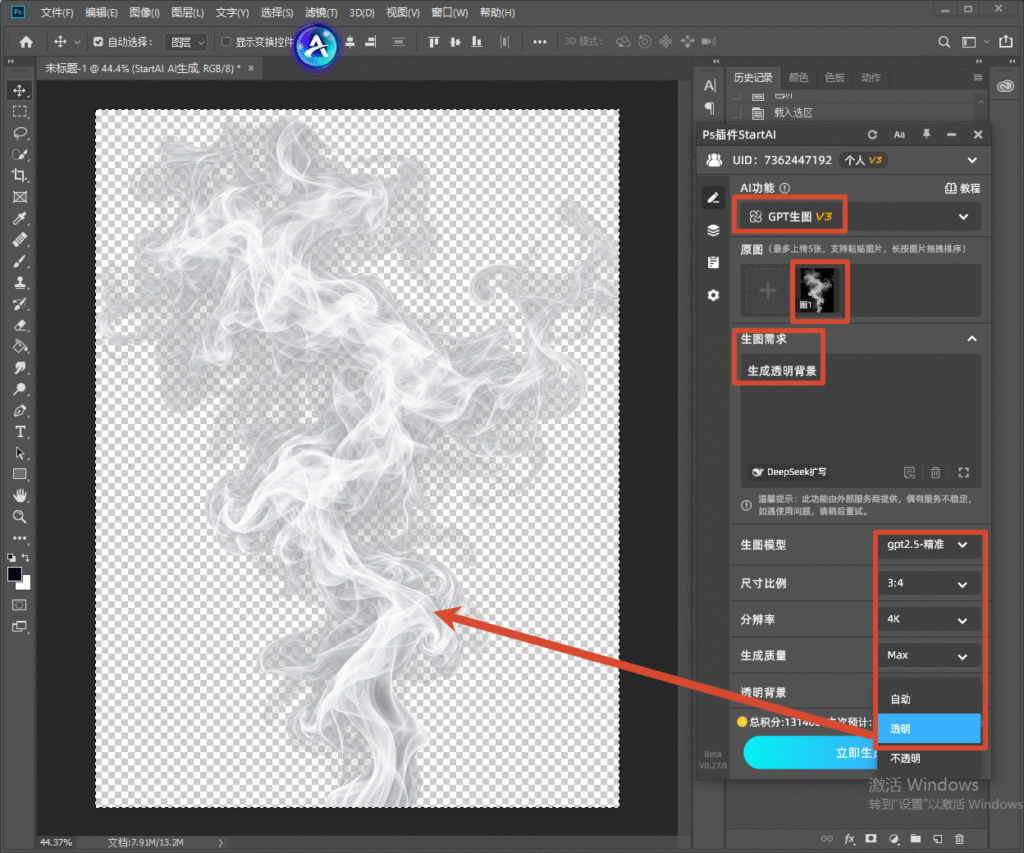Open the 窗口(W) menu
Viewport: 1024px width, 853px height.
pyautogui.click(x=449, y=12)
